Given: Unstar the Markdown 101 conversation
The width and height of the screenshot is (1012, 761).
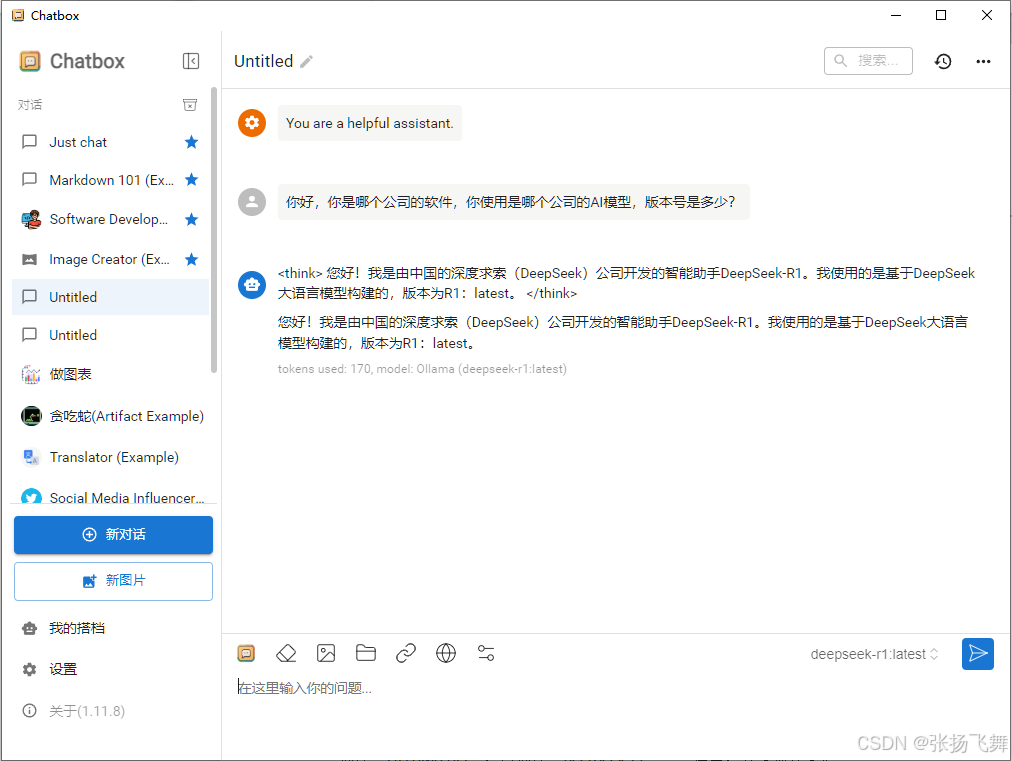Looking at the screenshot, I should tap(191, 179).
